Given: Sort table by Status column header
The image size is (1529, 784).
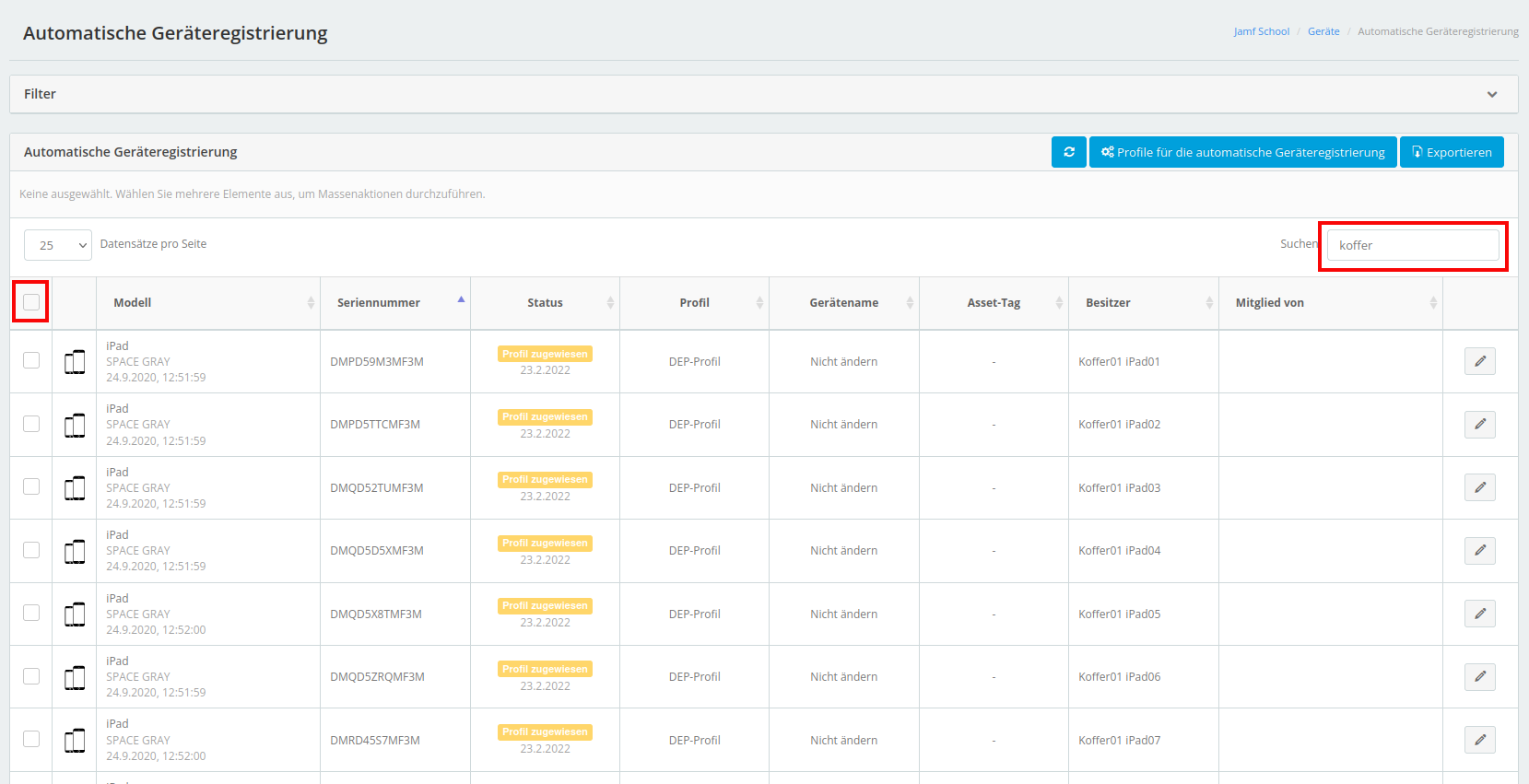Looking at the screenshot, I should pyautogui.click(x=545, y=302).
